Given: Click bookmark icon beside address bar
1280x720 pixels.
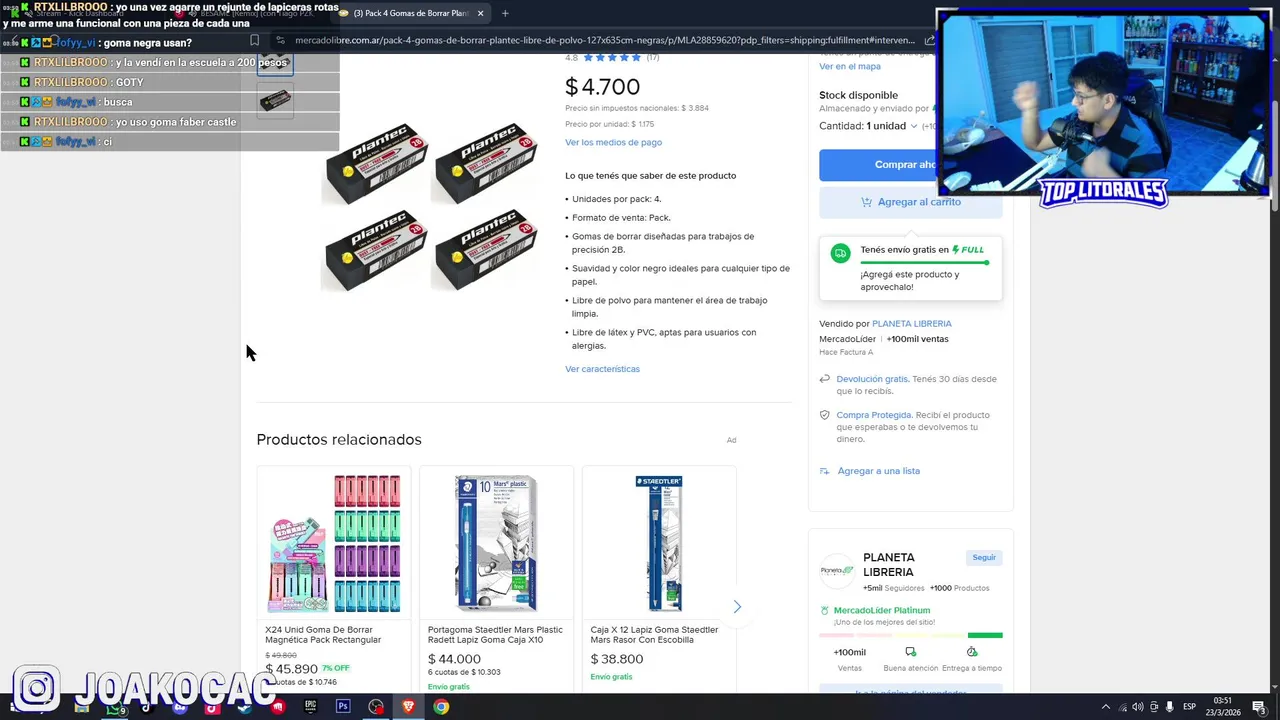Looking at the screenshot, I should pyautogui.click(x=254, y=40).
